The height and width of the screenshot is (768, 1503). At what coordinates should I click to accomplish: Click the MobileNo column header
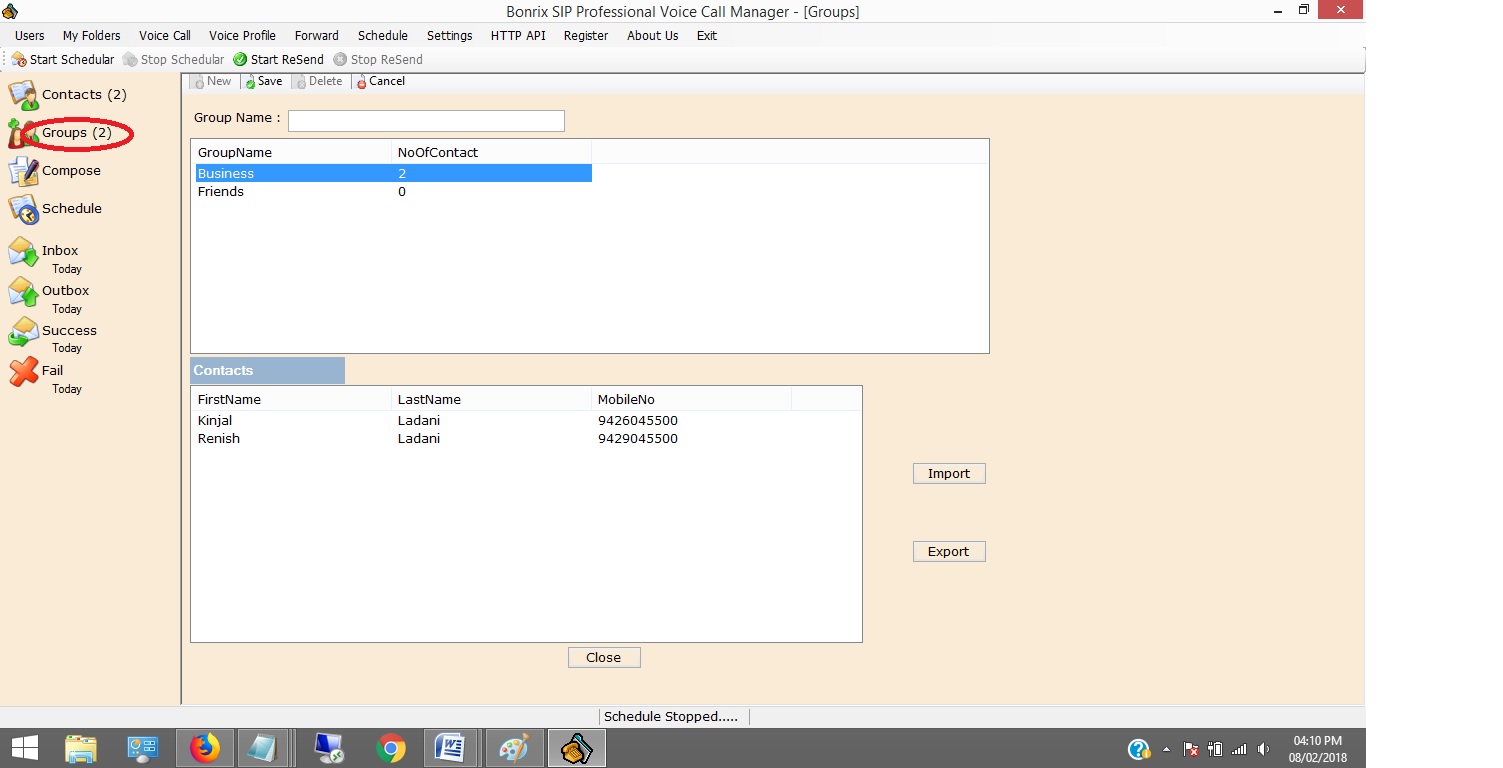tap(691, 400)
